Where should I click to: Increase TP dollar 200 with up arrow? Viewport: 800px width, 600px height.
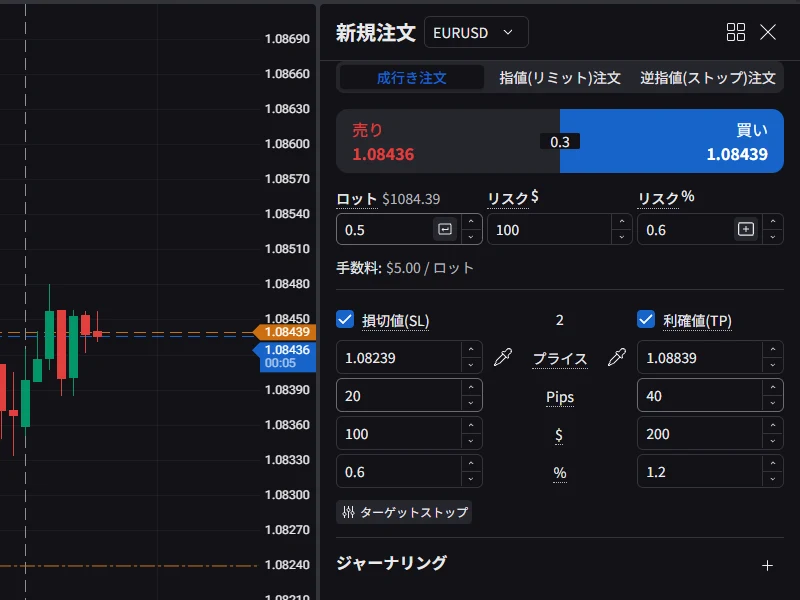click(773, 426)
